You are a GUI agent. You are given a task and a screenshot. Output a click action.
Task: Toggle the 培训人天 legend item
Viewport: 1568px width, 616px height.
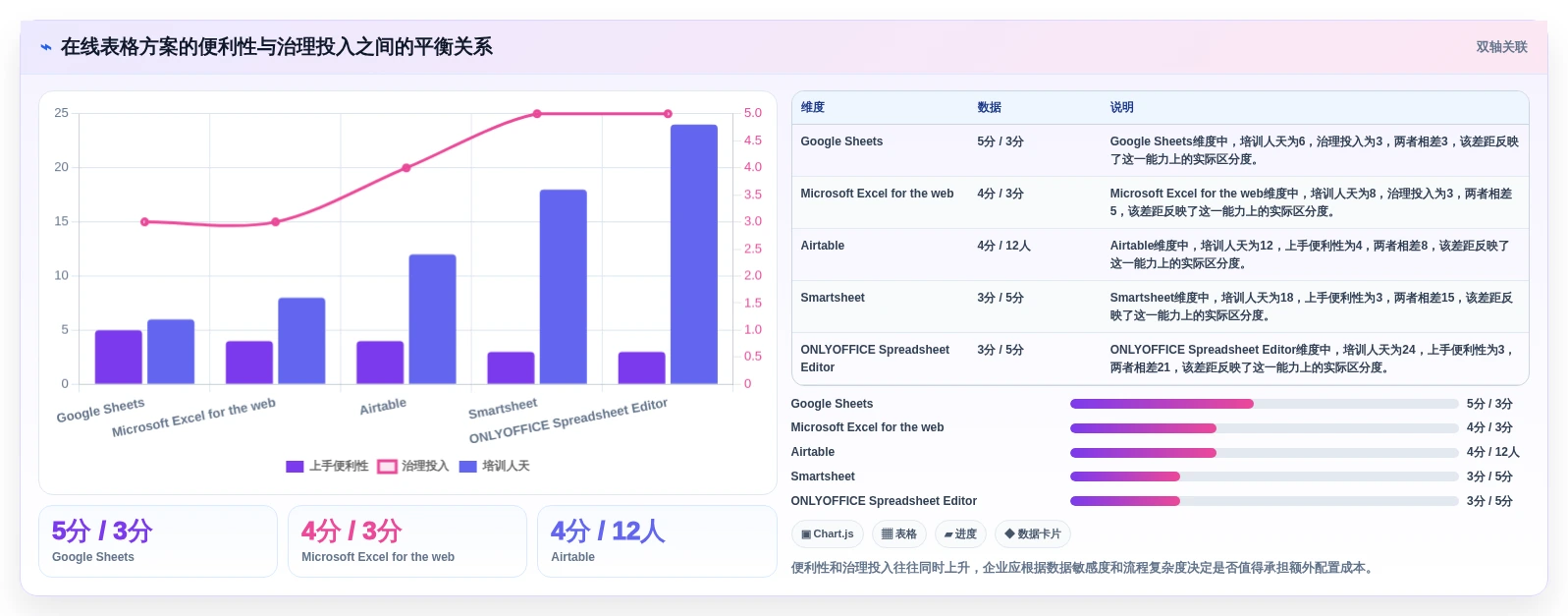494,467
